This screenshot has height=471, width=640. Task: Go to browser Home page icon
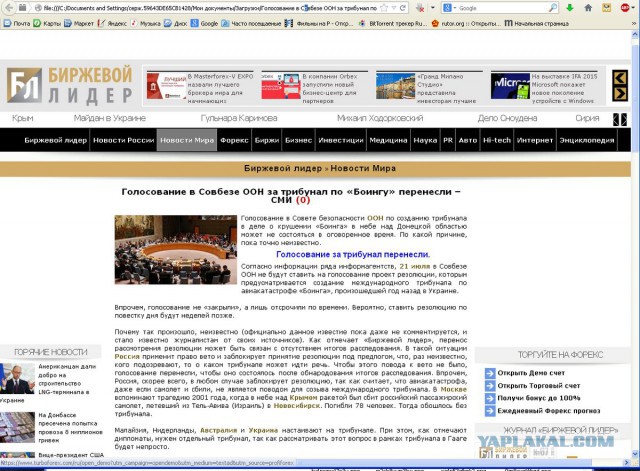588,8
